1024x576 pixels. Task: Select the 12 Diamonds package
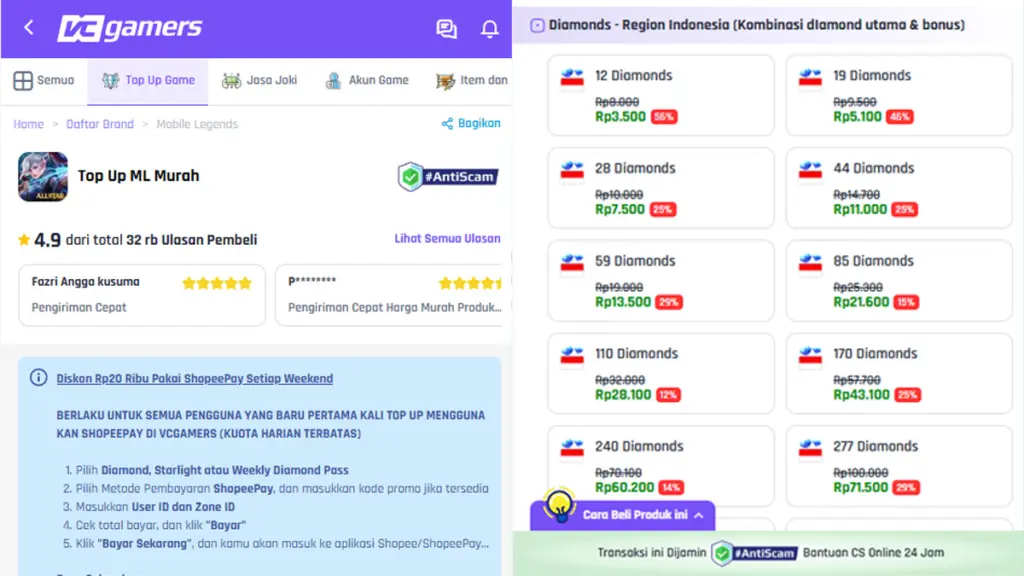(661, 95)
